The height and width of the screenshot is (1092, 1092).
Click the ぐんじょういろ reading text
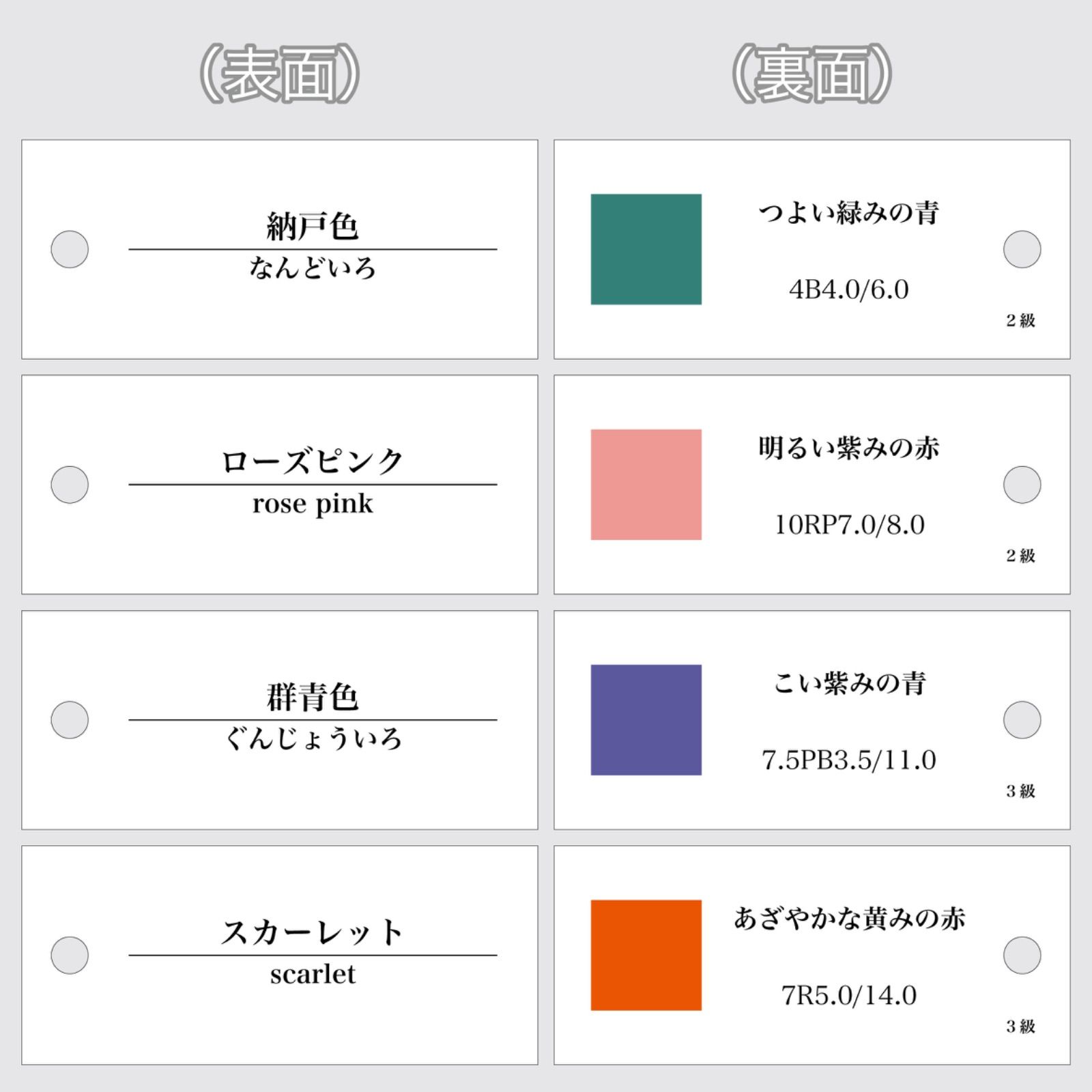coord(313,738)
